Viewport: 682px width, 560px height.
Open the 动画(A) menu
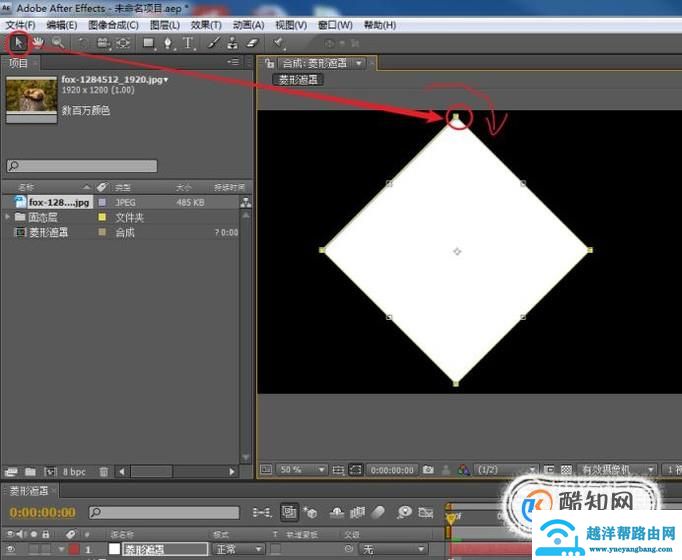248,25
